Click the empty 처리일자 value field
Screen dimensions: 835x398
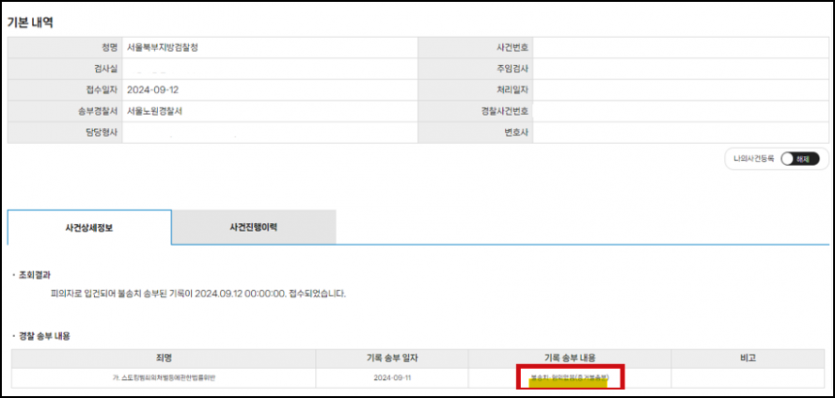pos(681,90)
